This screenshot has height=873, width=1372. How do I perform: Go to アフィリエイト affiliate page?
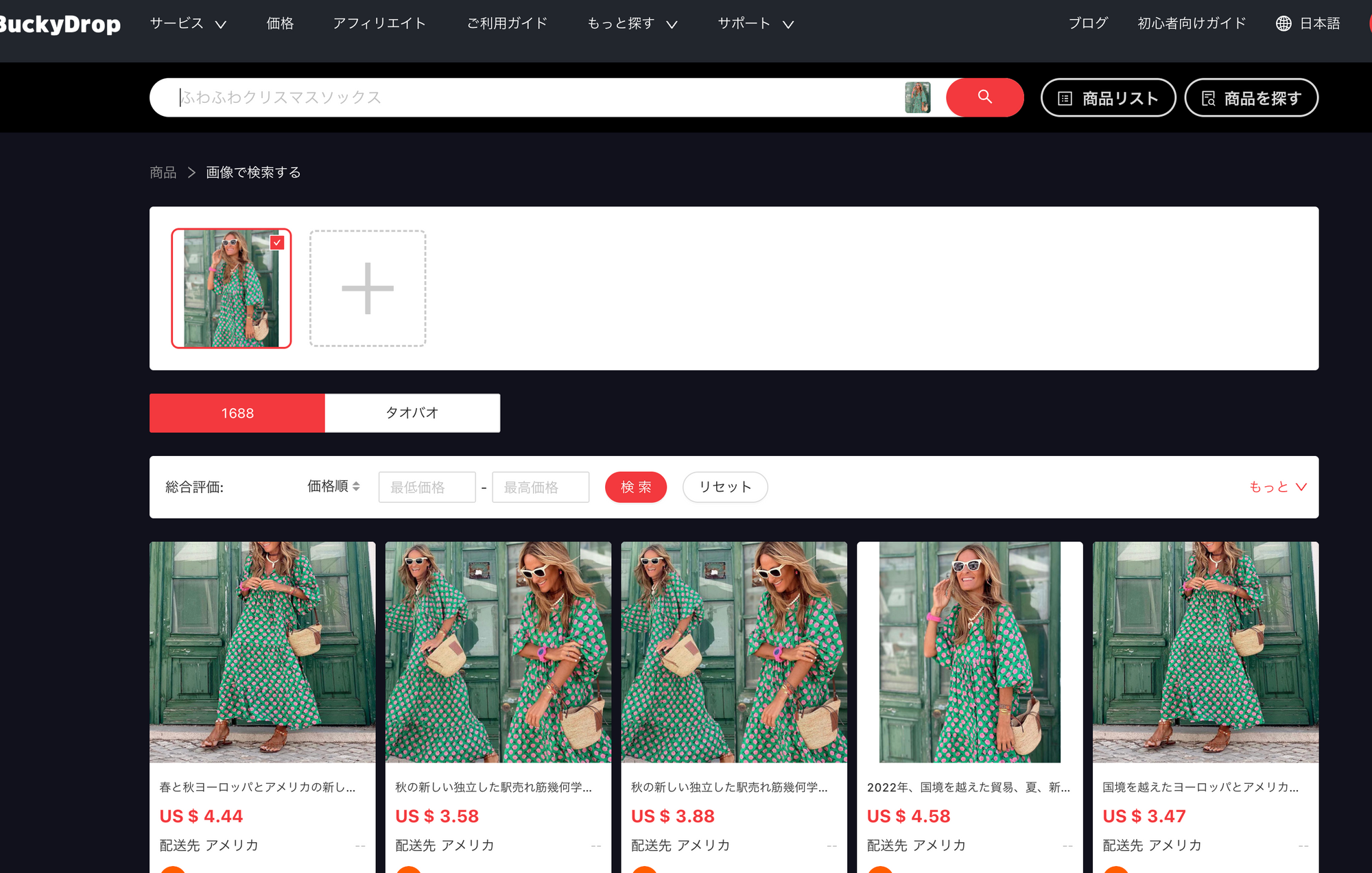point(379,23)
